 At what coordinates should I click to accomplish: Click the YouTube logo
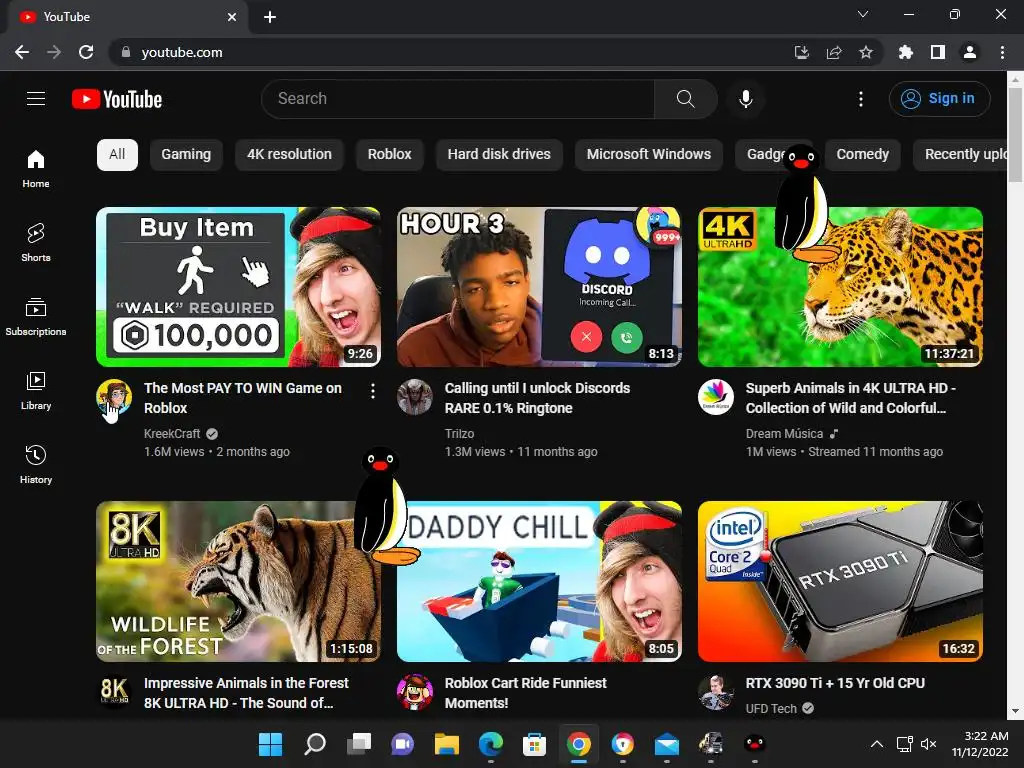[117, 99]
